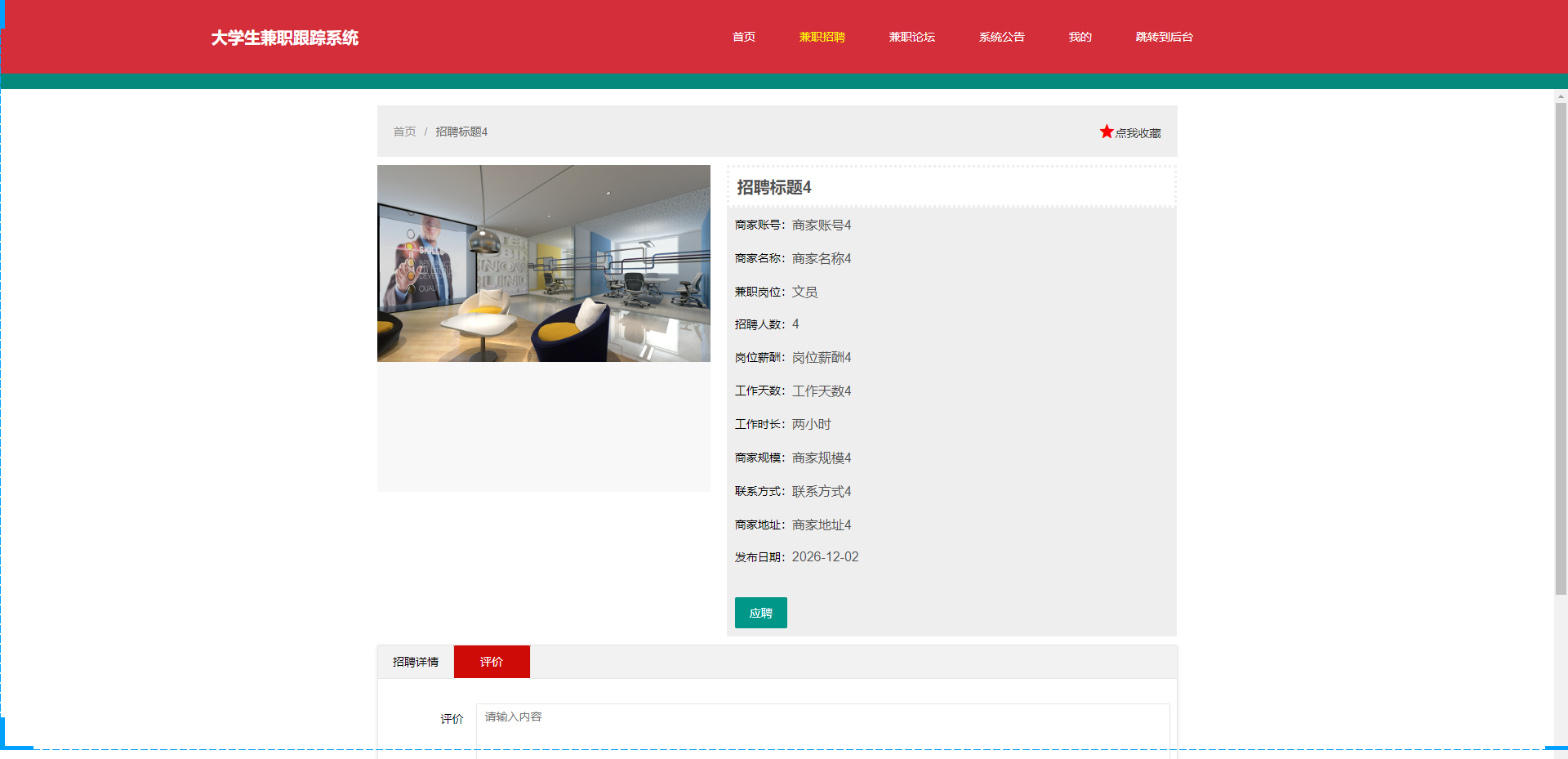Screen dimensions: 1568x759
Task: Click 跳转到后台 in the header
Action: coord(1164,37)
